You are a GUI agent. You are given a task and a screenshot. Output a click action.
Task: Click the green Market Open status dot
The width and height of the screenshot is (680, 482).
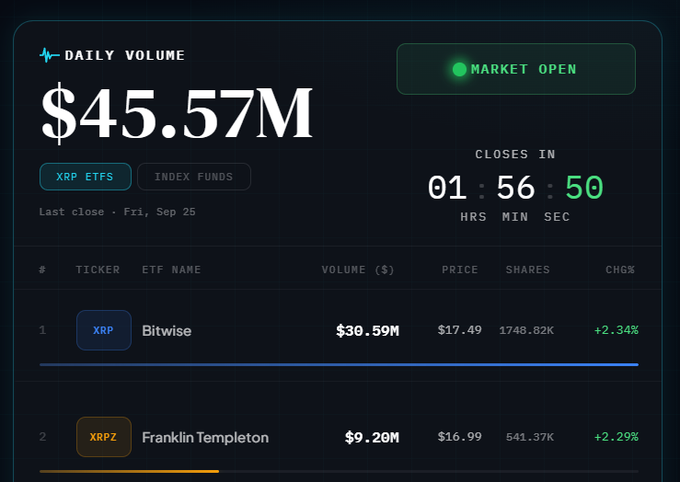pyautogui.click(x=459, y=69)
